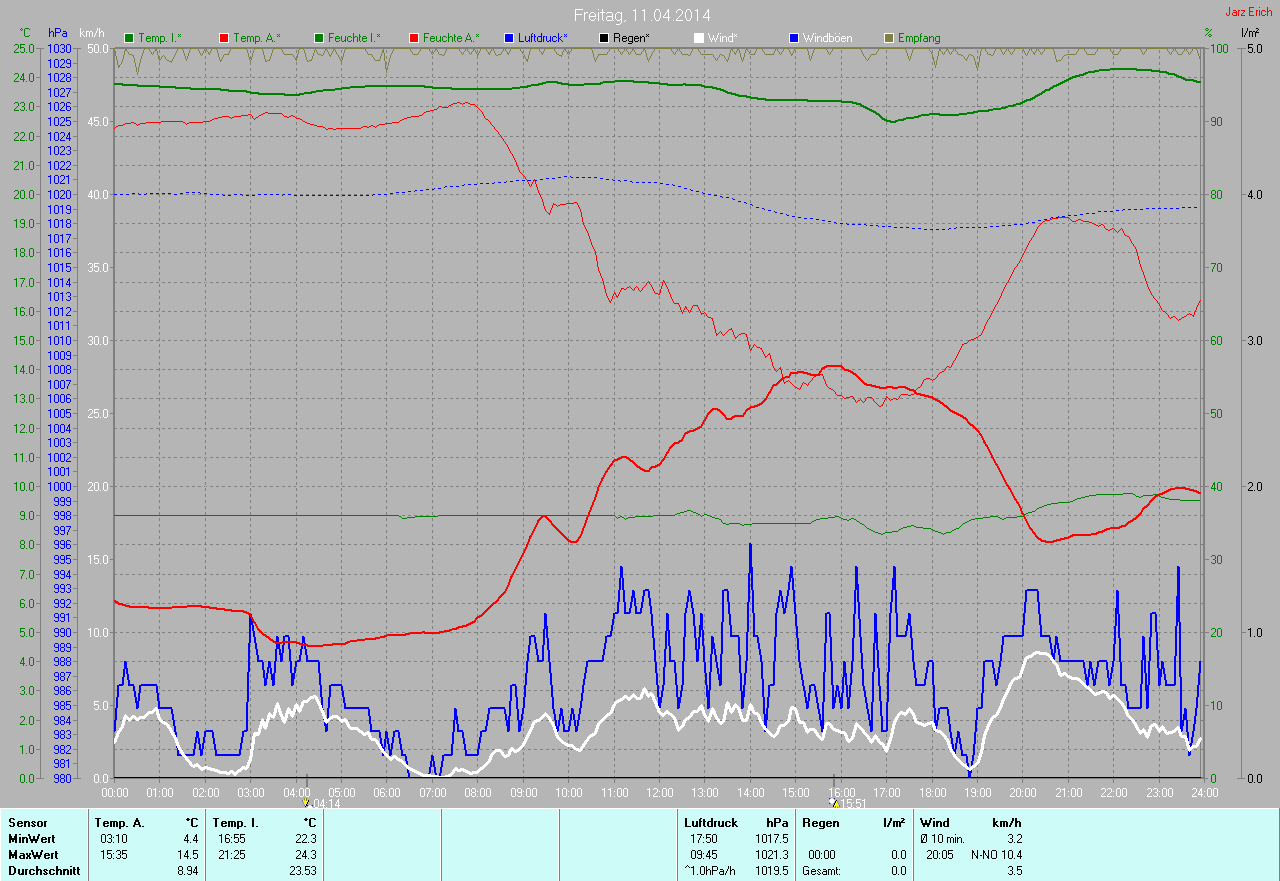Click the maximum pressure value '1021.3'
The height and width of the screenshot is (881, 1280).
coord(772,855)
